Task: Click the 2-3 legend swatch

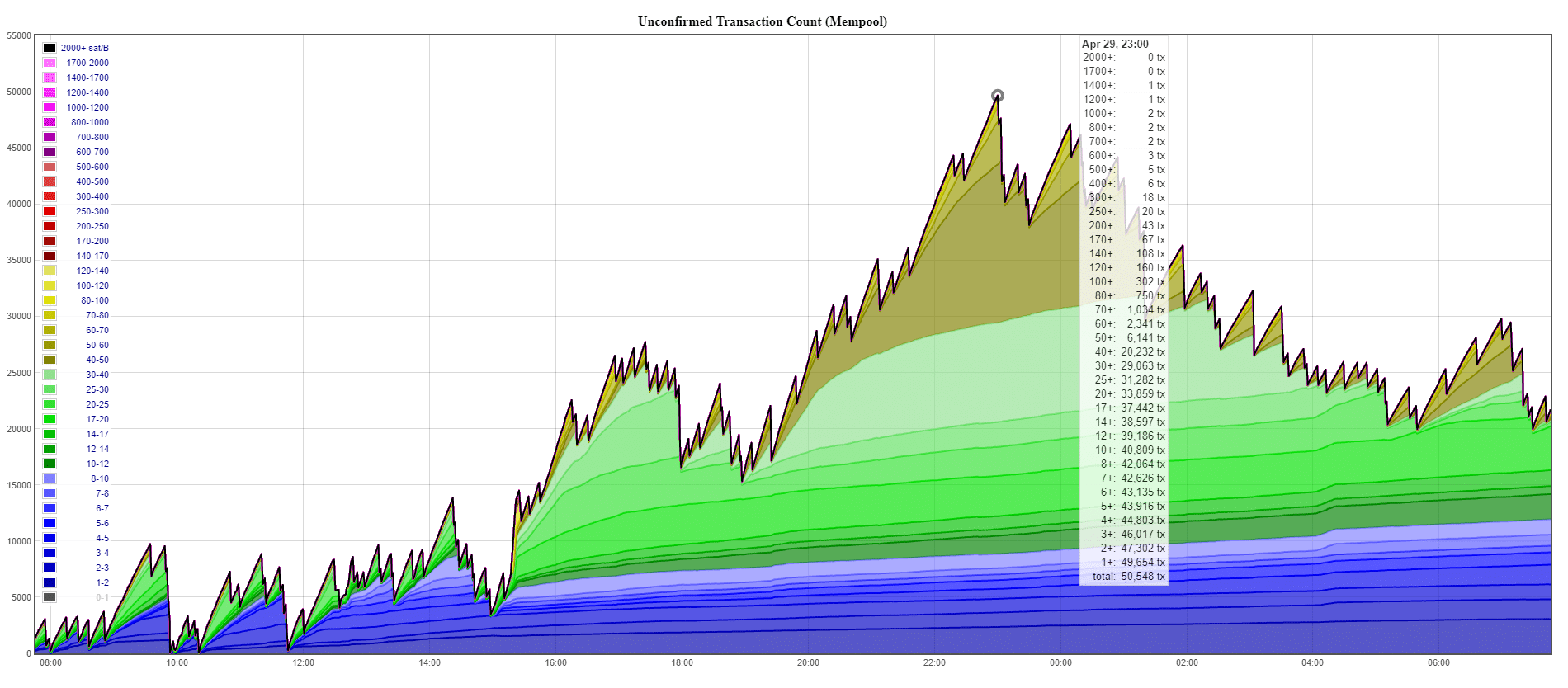Action: click(50, 568)
